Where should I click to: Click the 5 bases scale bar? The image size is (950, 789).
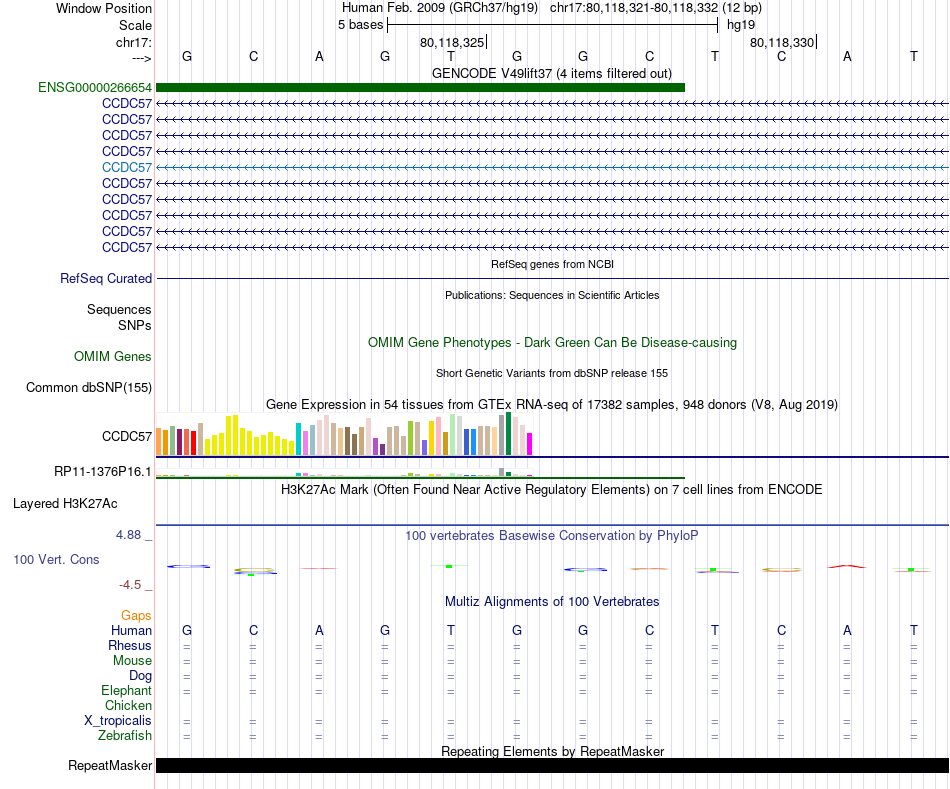553,25
